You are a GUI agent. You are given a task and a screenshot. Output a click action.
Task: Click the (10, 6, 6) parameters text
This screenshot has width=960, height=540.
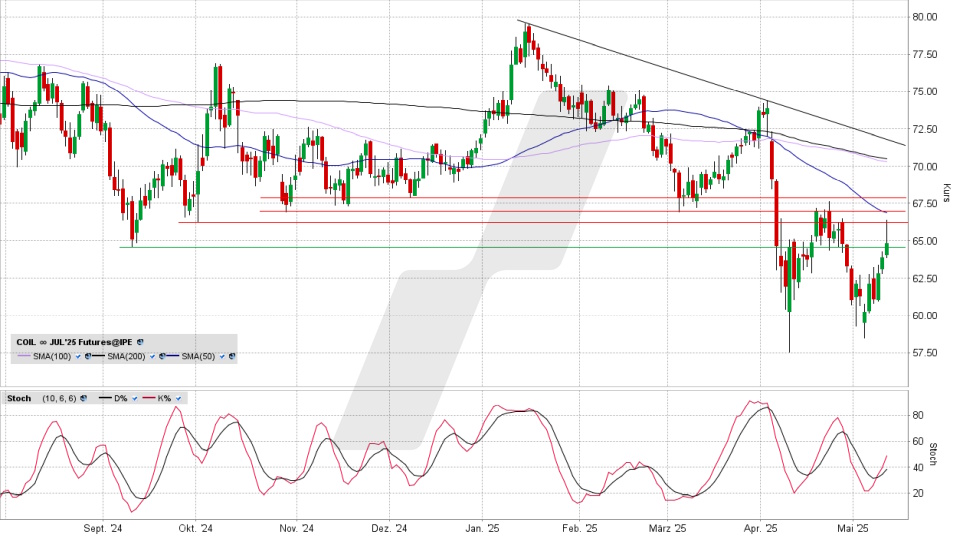(x=59, y=399)
